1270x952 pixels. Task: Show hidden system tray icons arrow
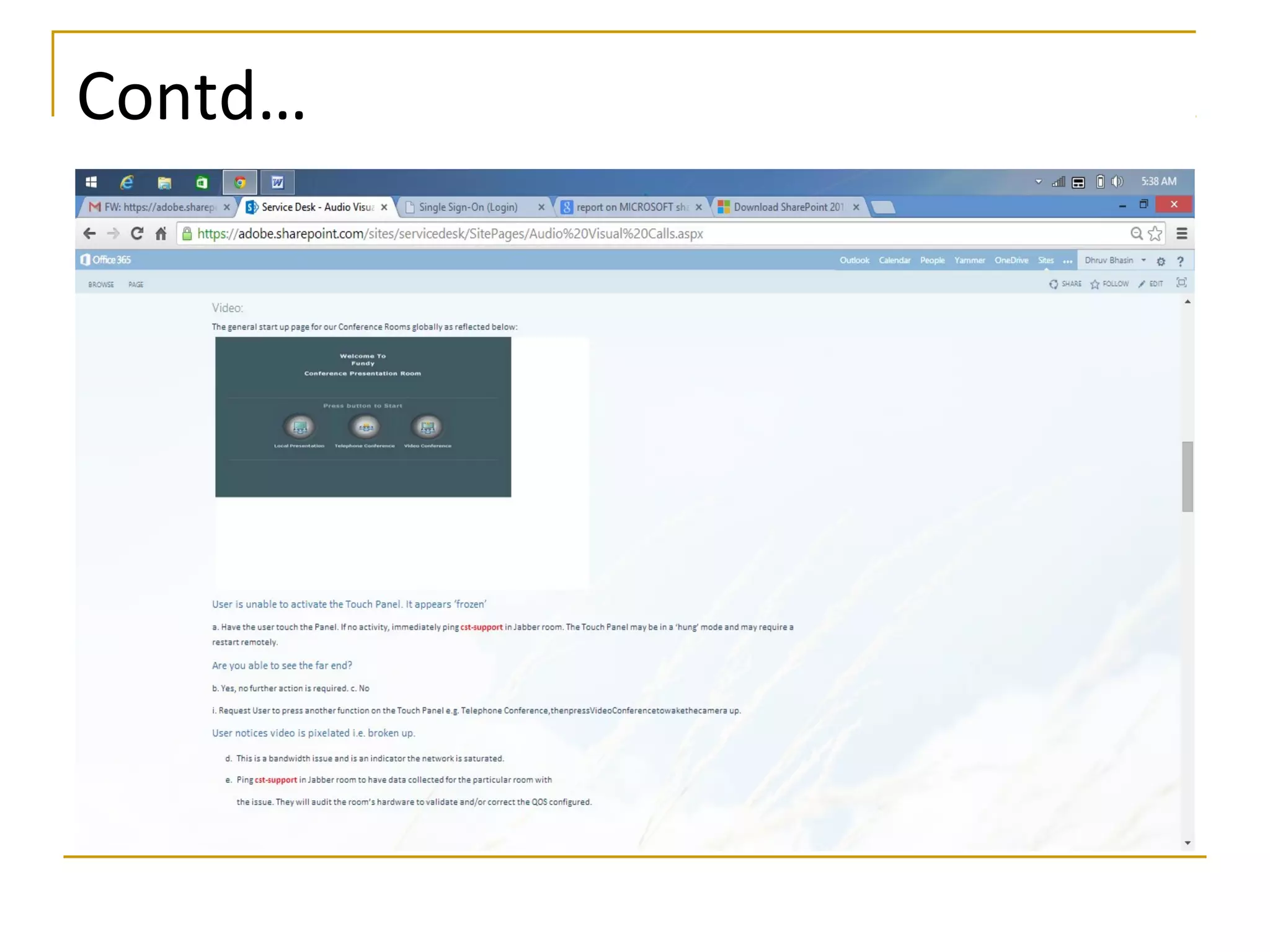(1038, 182)
